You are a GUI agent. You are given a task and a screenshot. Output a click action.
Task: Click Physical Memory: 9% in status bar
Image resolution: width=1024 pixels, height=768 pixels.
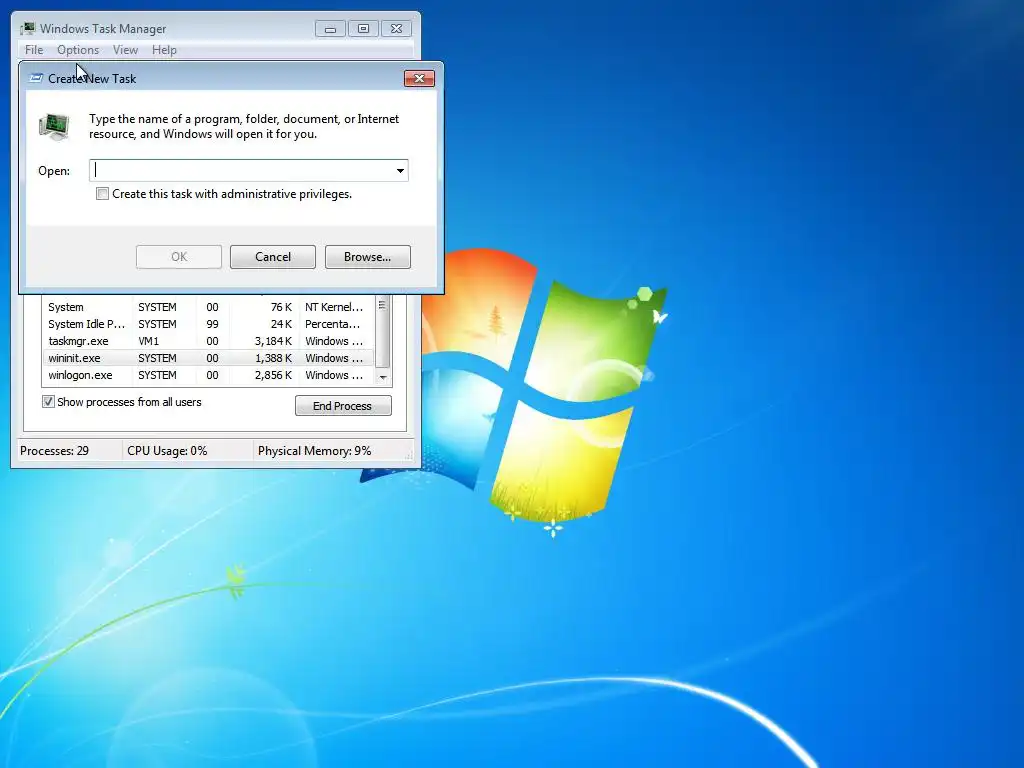314,451
